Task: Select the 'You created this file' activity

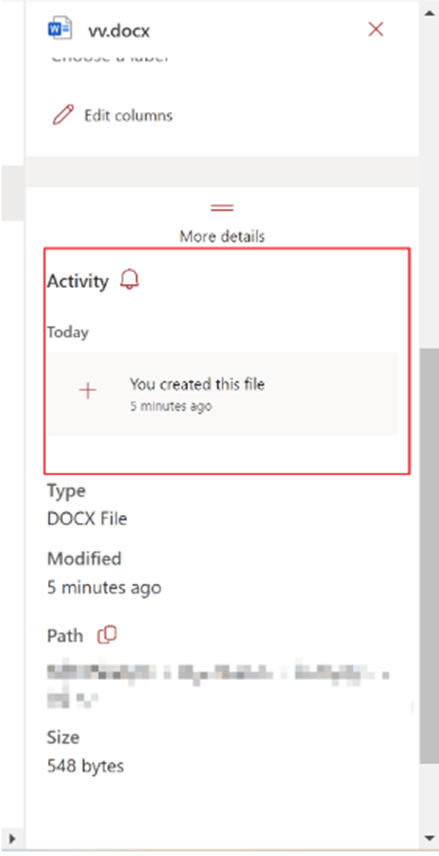Action: coord(223,394)
